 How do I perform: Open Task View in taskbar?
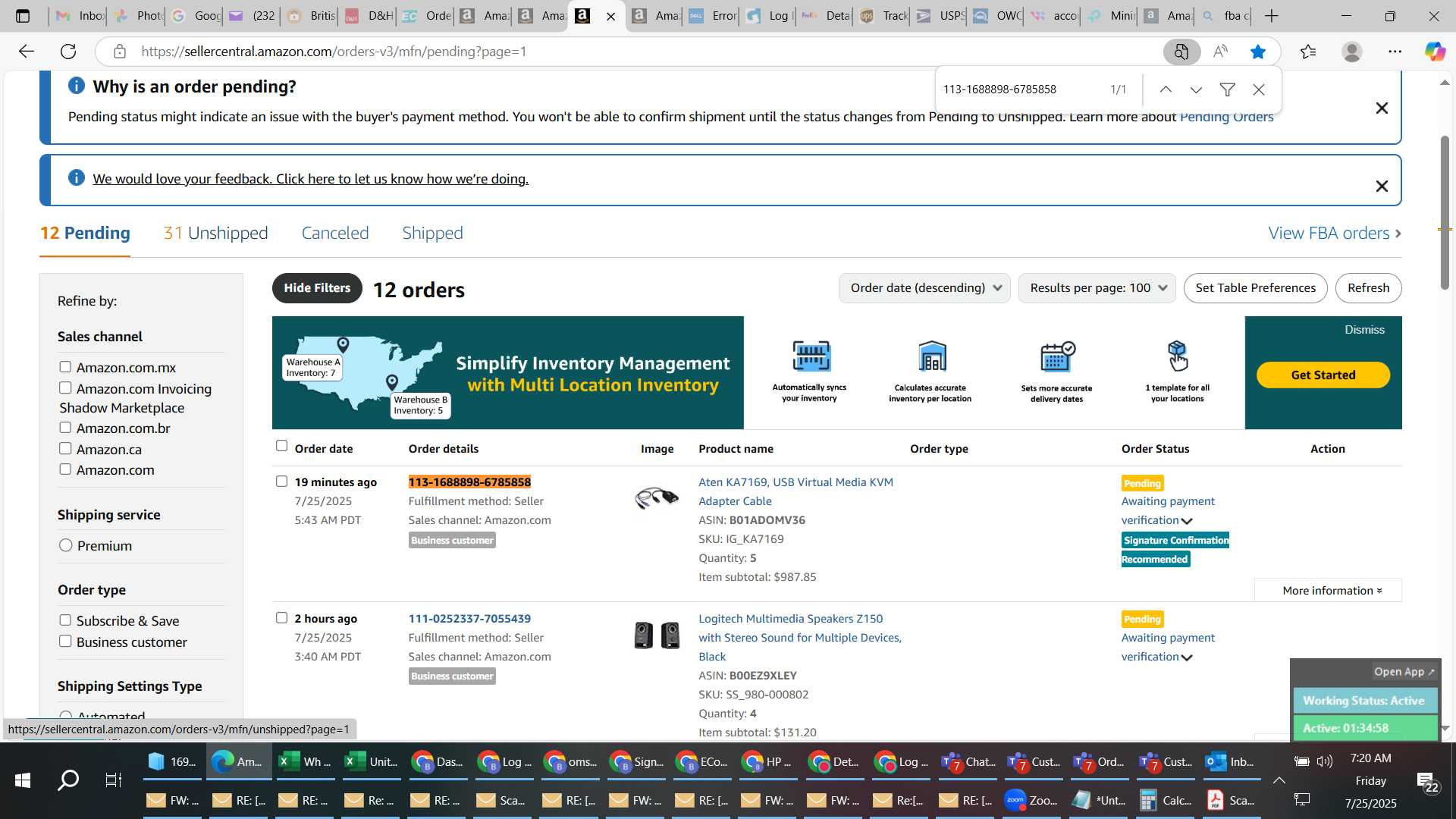tap(114, 780)
